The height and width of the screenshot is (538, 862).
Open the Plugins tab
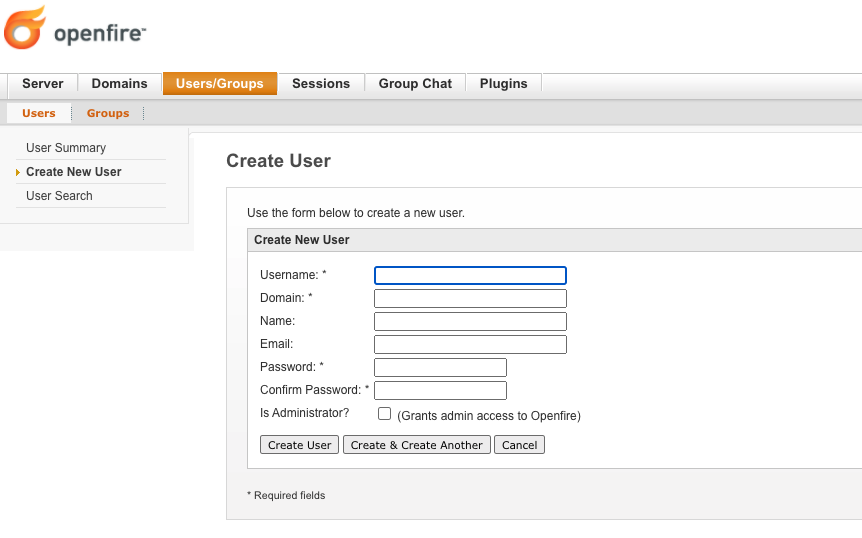pos(504,84)
